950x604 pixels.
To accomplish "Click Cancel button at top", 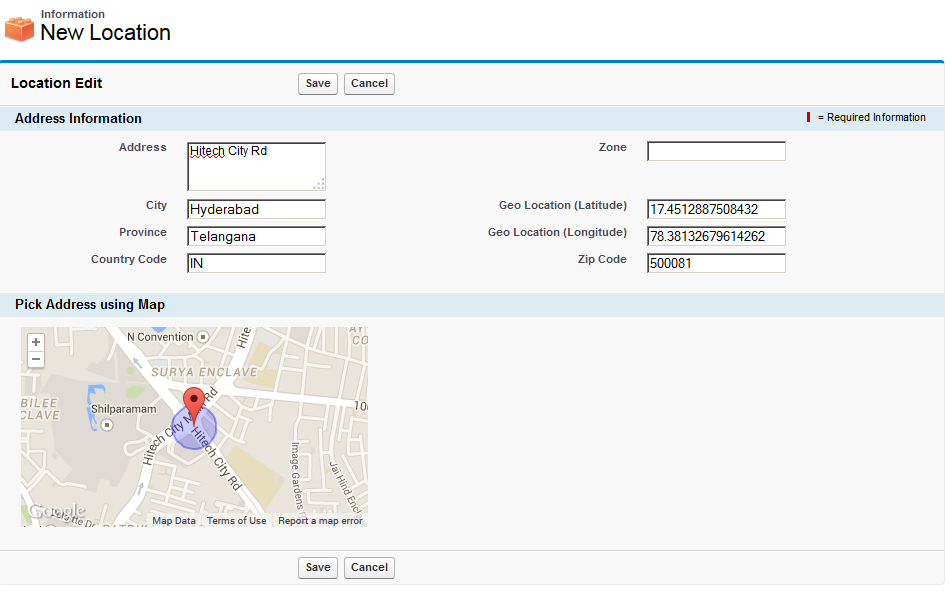I will coord(369,84).
